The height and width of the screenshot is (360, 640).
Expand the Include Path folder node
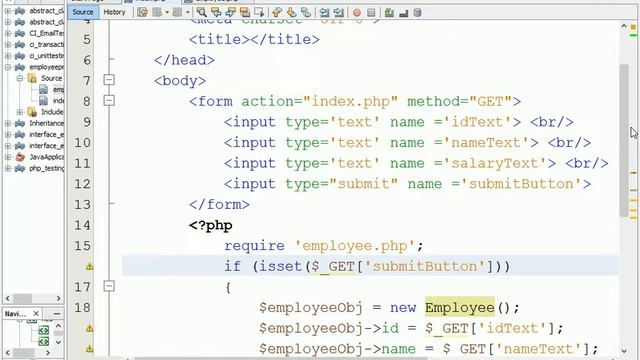coord(19,111)
